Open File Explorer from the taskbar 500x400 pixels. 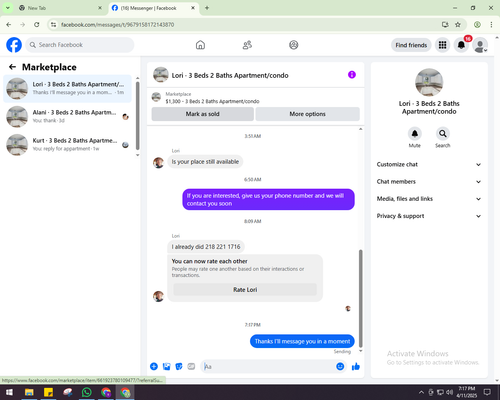[29, 392]
